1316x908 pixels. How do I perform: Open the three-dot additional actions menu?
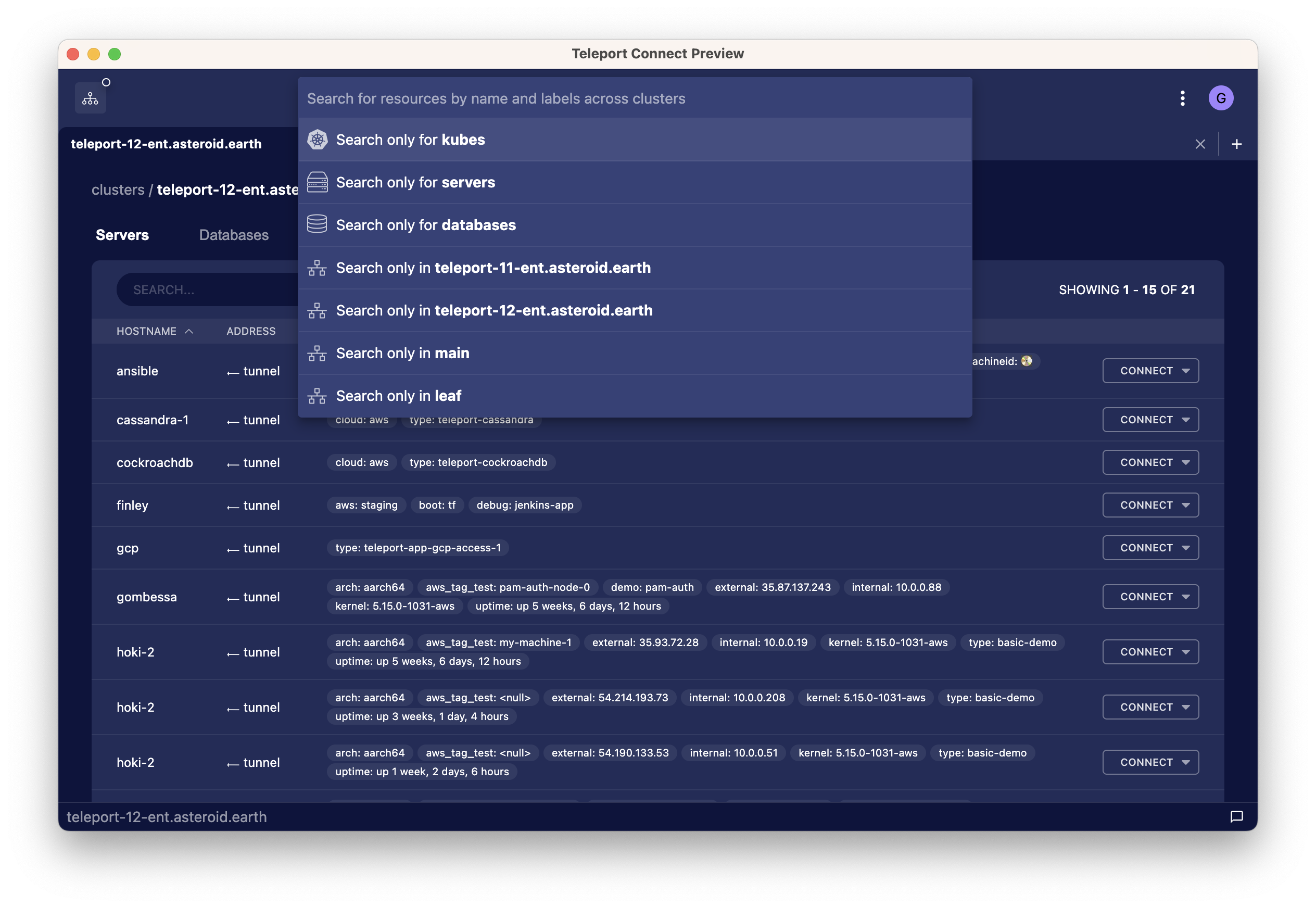click(x=1182, y=98)
